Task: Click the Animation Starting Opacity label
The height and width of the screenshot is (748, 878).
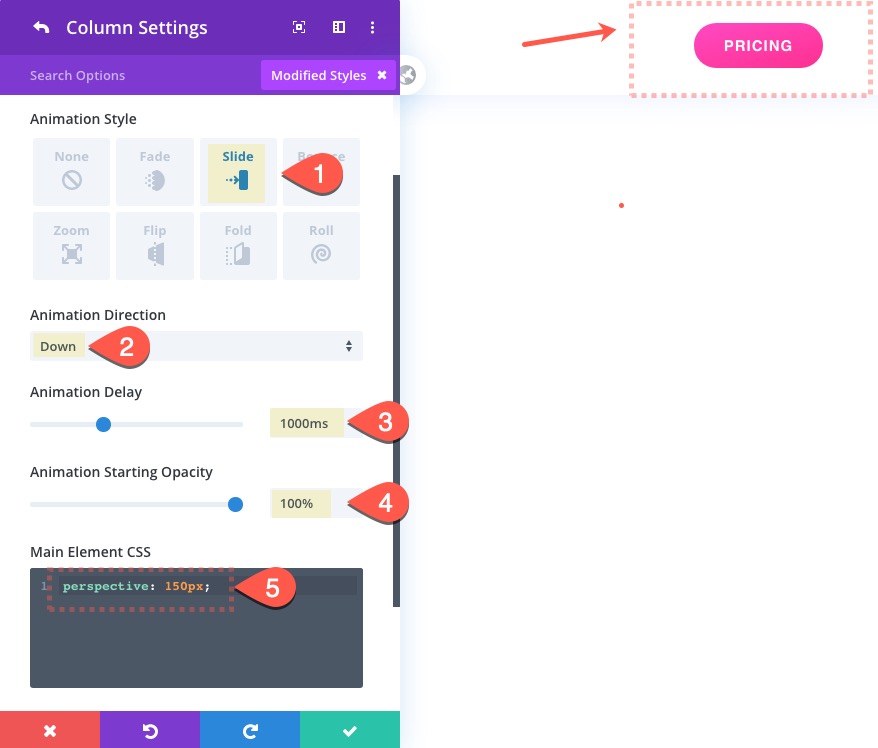Action: [121, 472]
